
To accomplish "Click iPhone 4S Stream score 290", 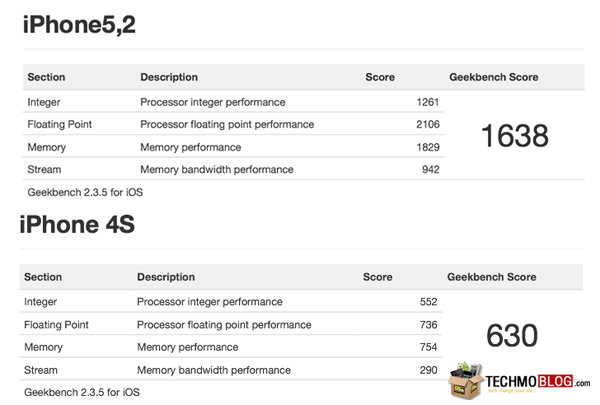I will pos(428,370).
